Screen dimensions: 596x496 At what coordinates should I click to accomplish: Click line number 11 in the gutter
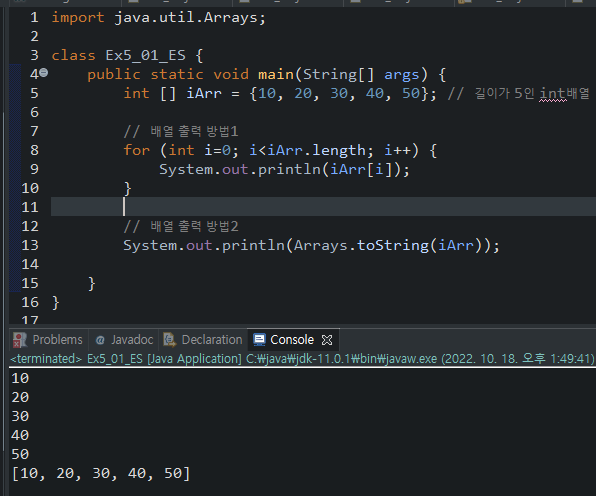[x=30, y=207]
